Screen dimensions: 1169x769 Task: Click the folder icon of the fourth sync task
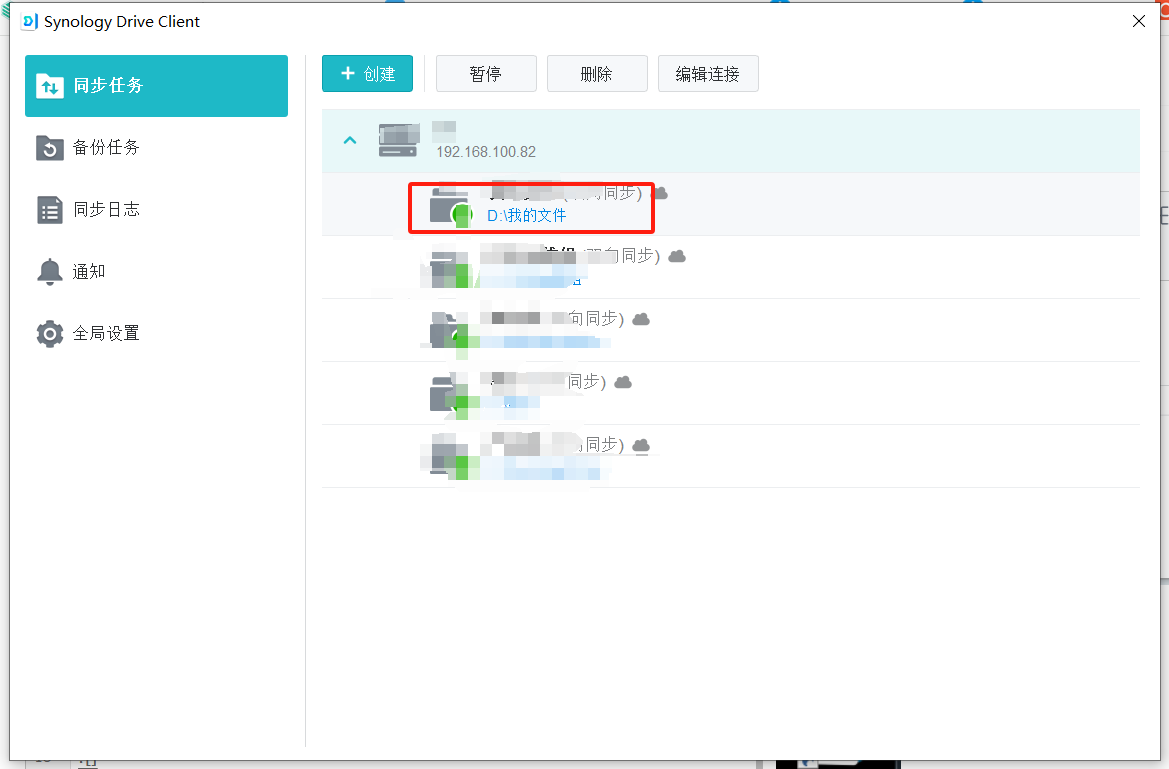(x=450, y=395)
